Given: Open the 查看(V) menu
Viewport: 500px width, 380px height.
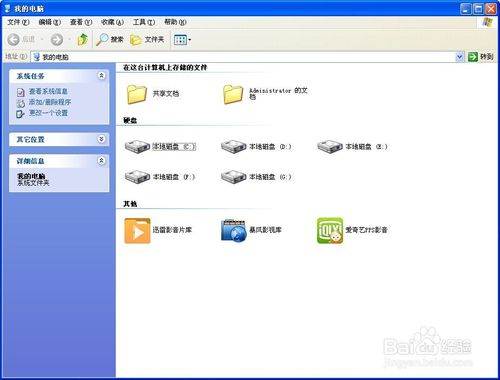Looking at the screenshot, I should (81, 22).
